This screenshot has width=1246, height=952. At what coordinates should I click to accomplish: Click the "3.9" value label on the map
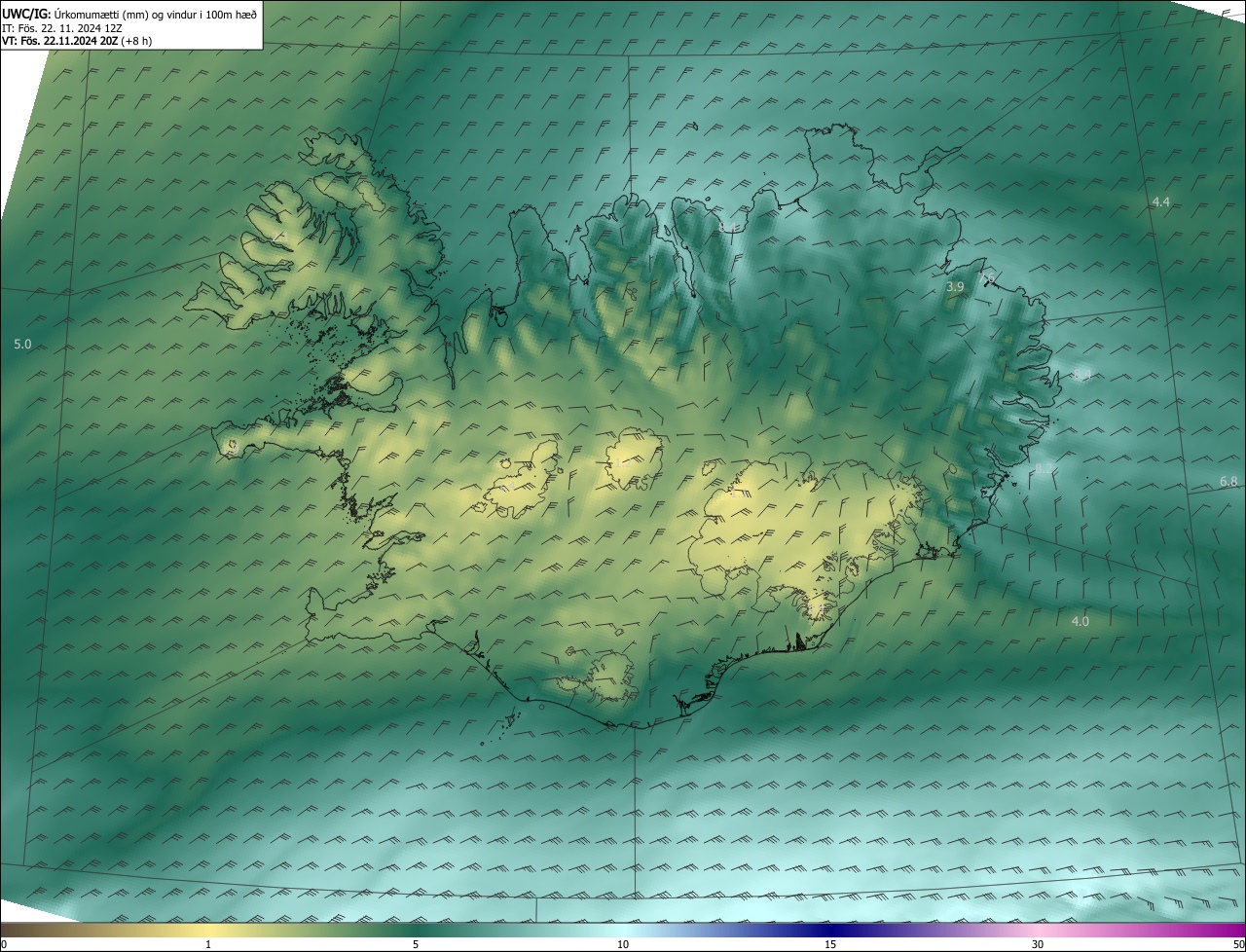(x=955, y=287)
